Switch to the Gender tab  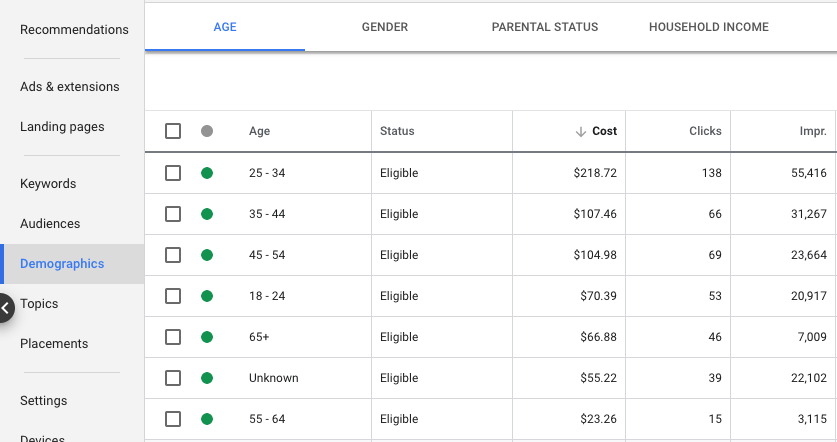[385, 27]
